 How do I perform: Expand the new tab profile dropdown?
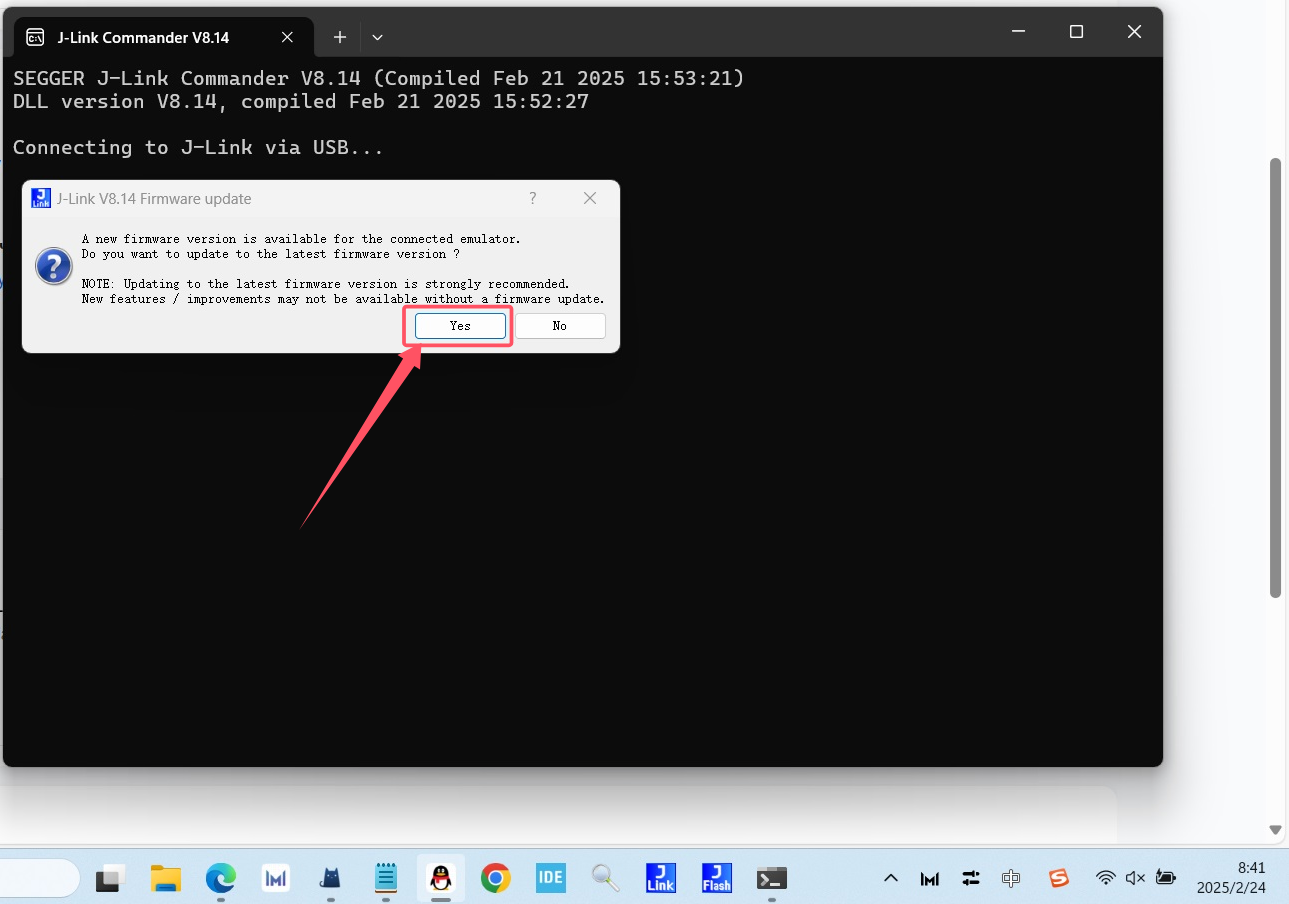[377, 37]
